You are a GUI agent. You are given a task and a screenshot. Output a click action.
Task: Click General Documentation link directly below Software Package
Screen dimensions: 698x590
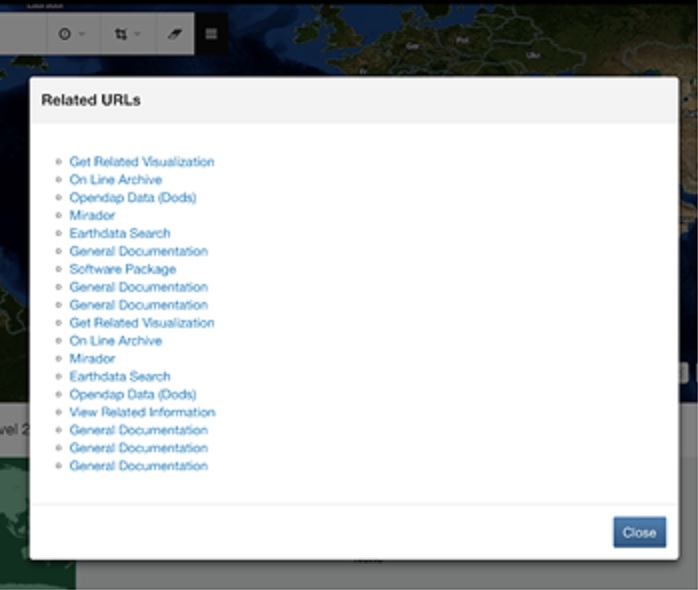click(138, 287)
